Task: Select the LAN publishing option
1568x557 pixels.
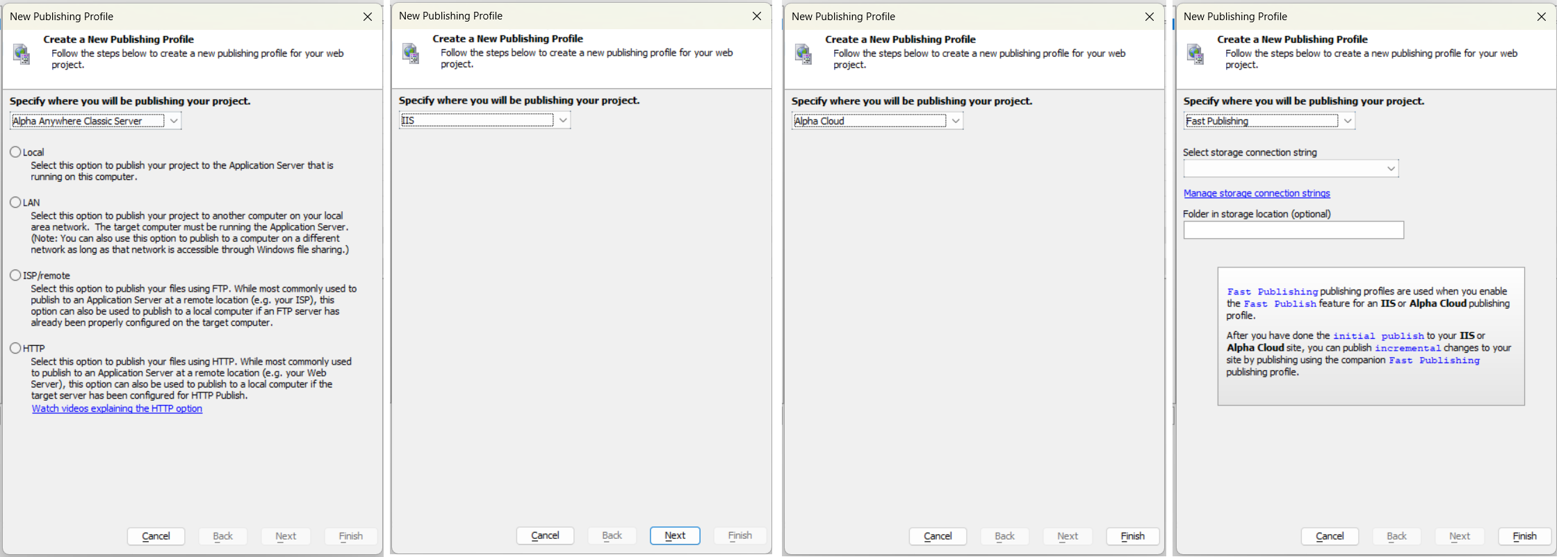Action: 15,202
